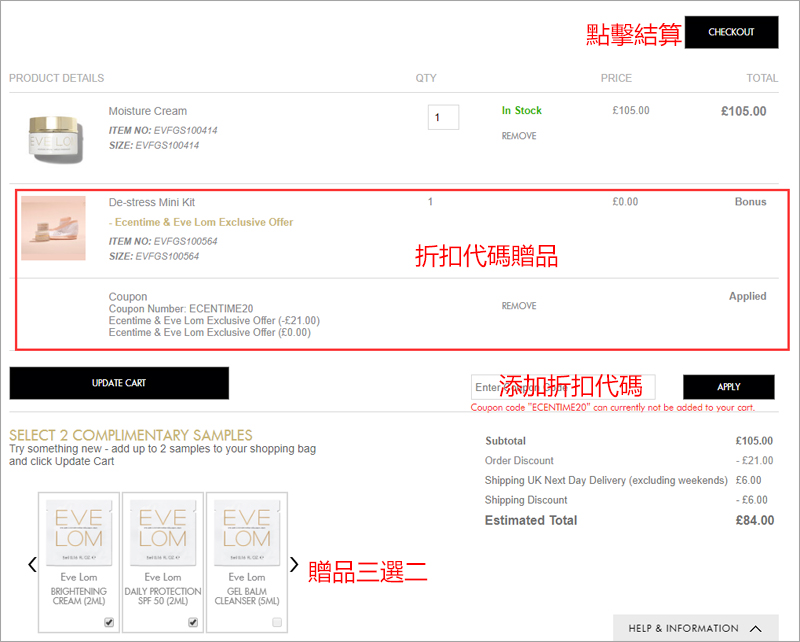The height and width of the screenshot is (642, 800).
Task: Remove the ECENTIME20 coupon
Action: click(519, 306)
